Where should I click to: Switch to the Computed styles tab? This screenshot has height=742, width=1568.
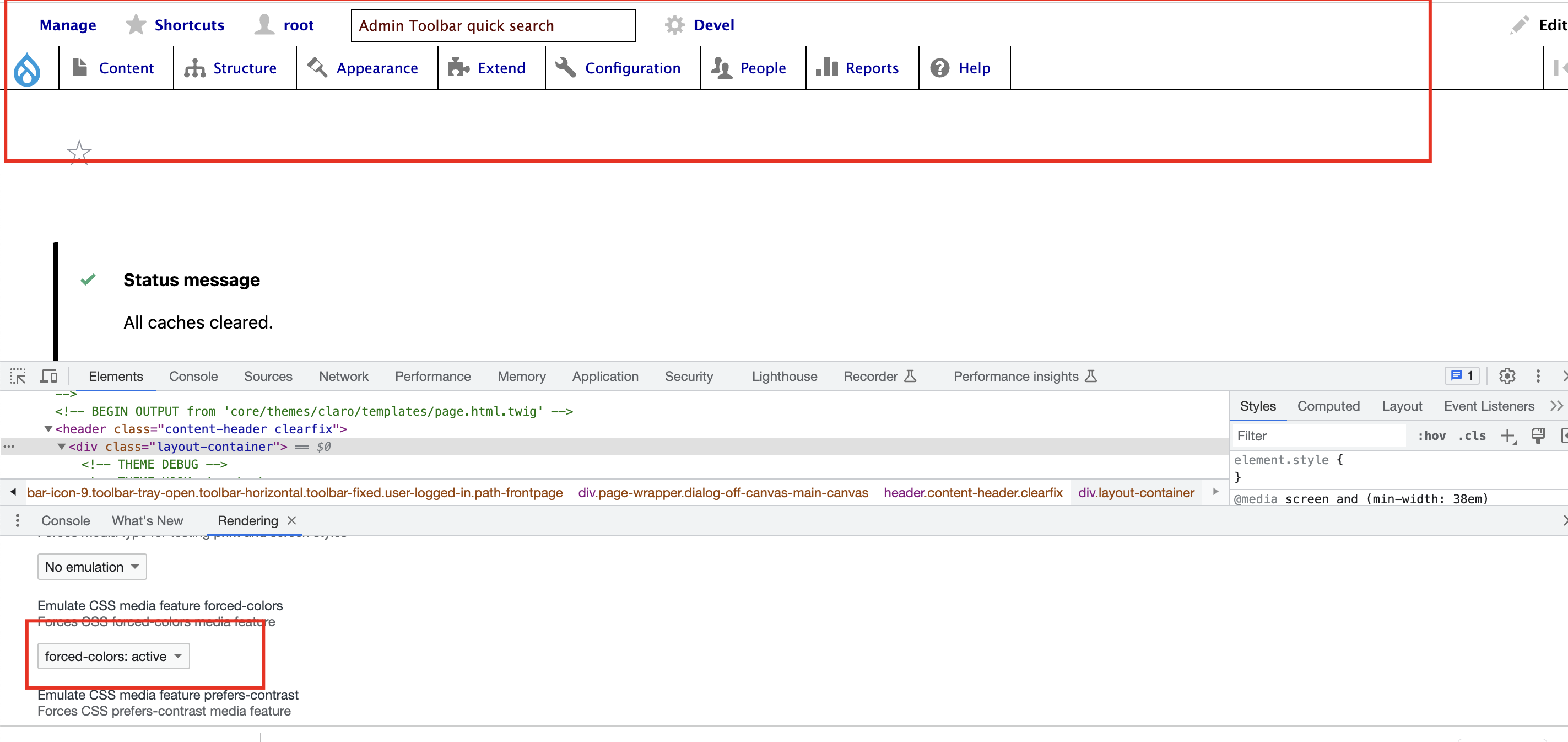(1329, 406)
